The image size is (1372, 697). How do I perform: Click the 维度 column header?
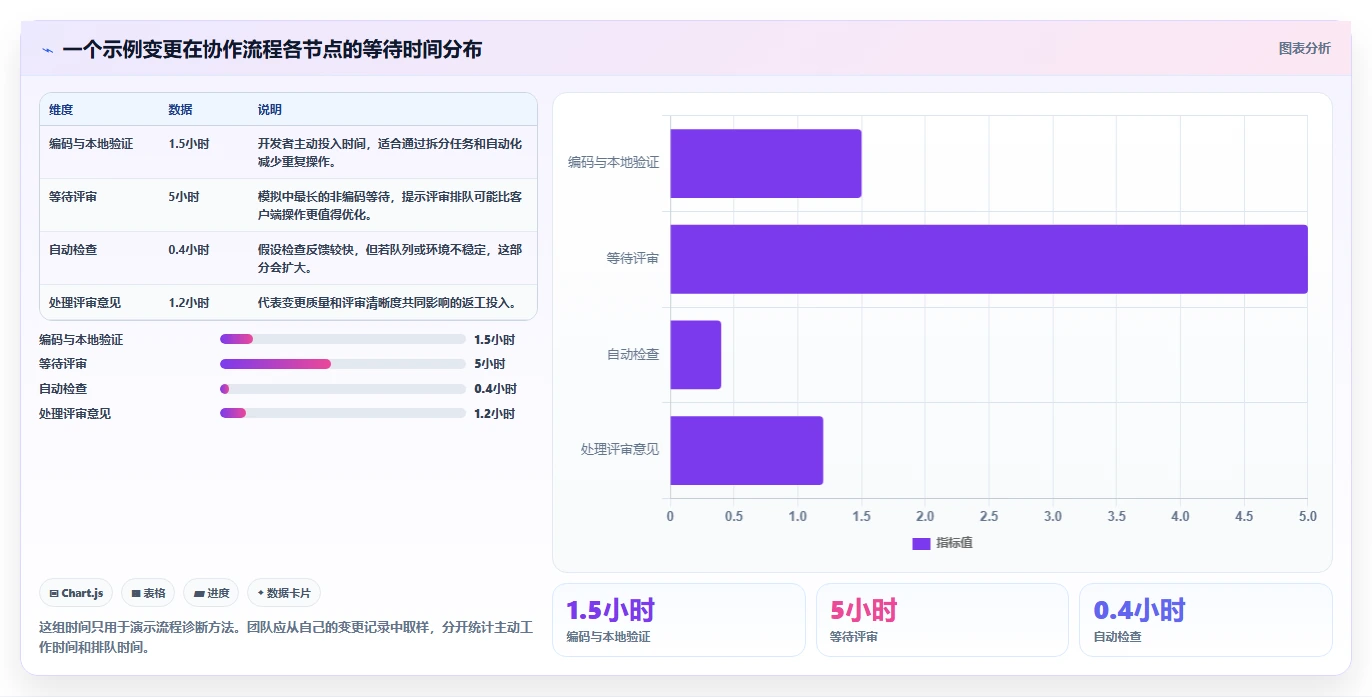(61, 110)
